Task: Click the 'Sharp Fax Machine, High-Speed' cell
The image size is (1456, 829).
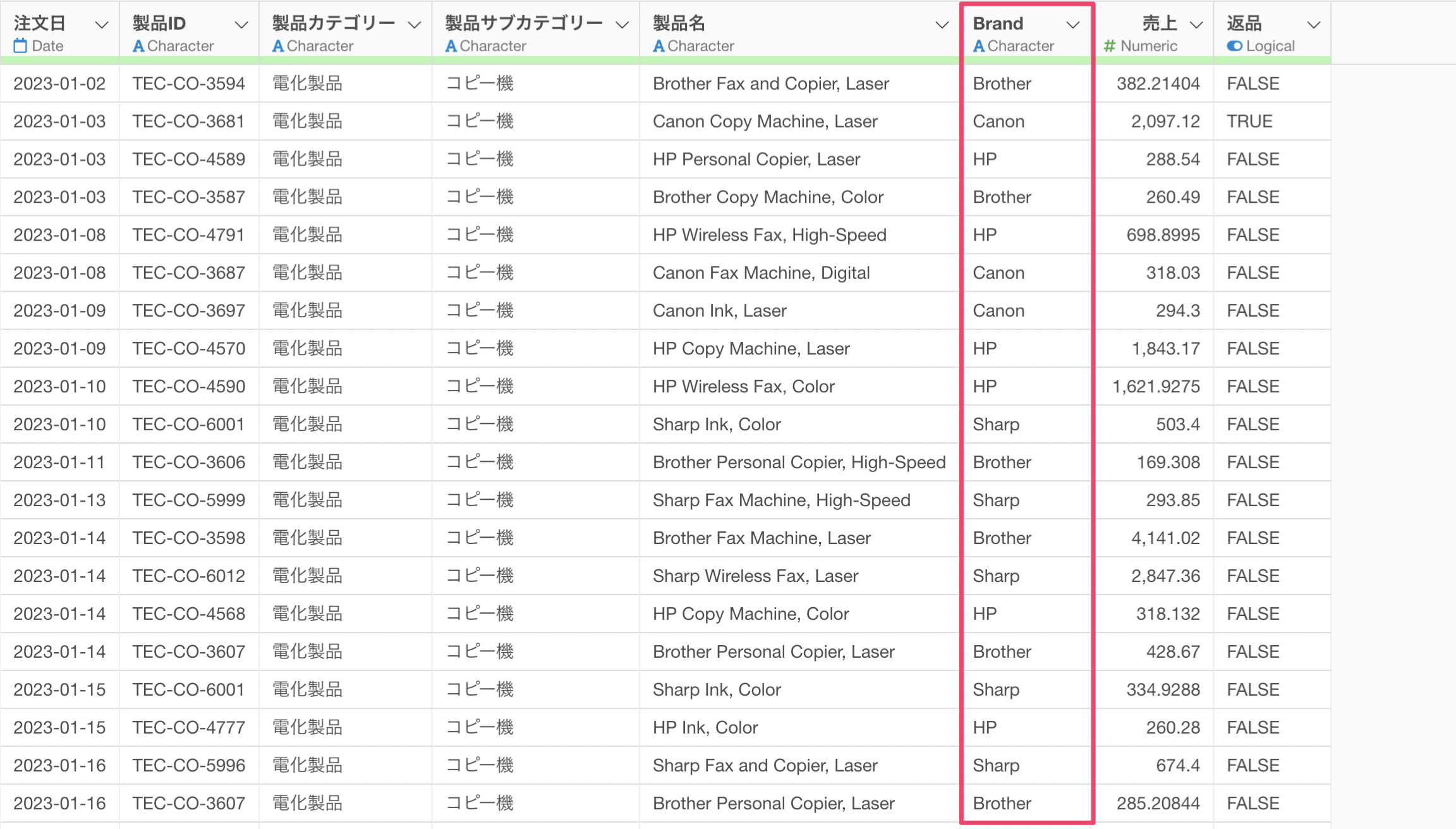Action: (x=799, y=500)
